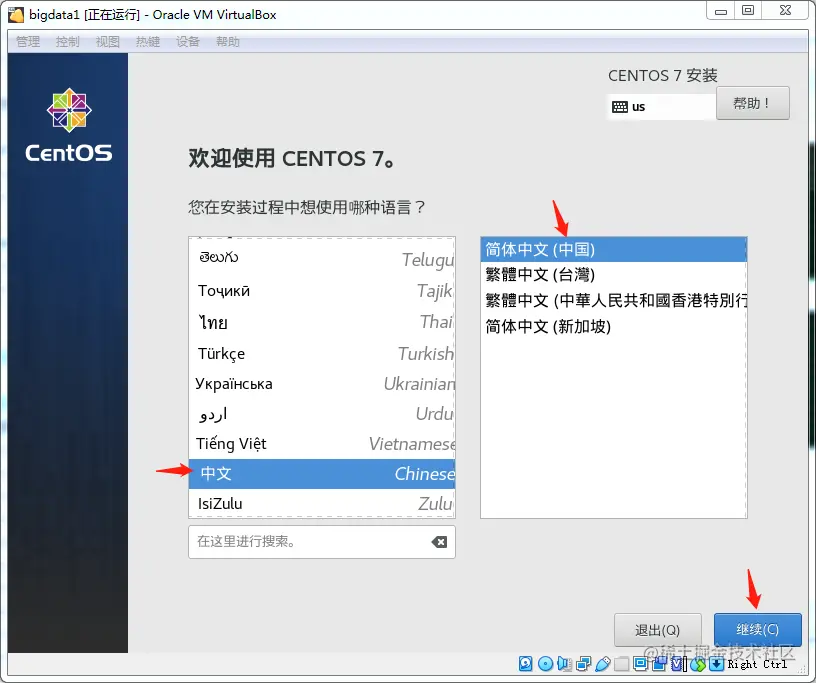Select 简体中文 (新加坡) locale

point(614,326)
